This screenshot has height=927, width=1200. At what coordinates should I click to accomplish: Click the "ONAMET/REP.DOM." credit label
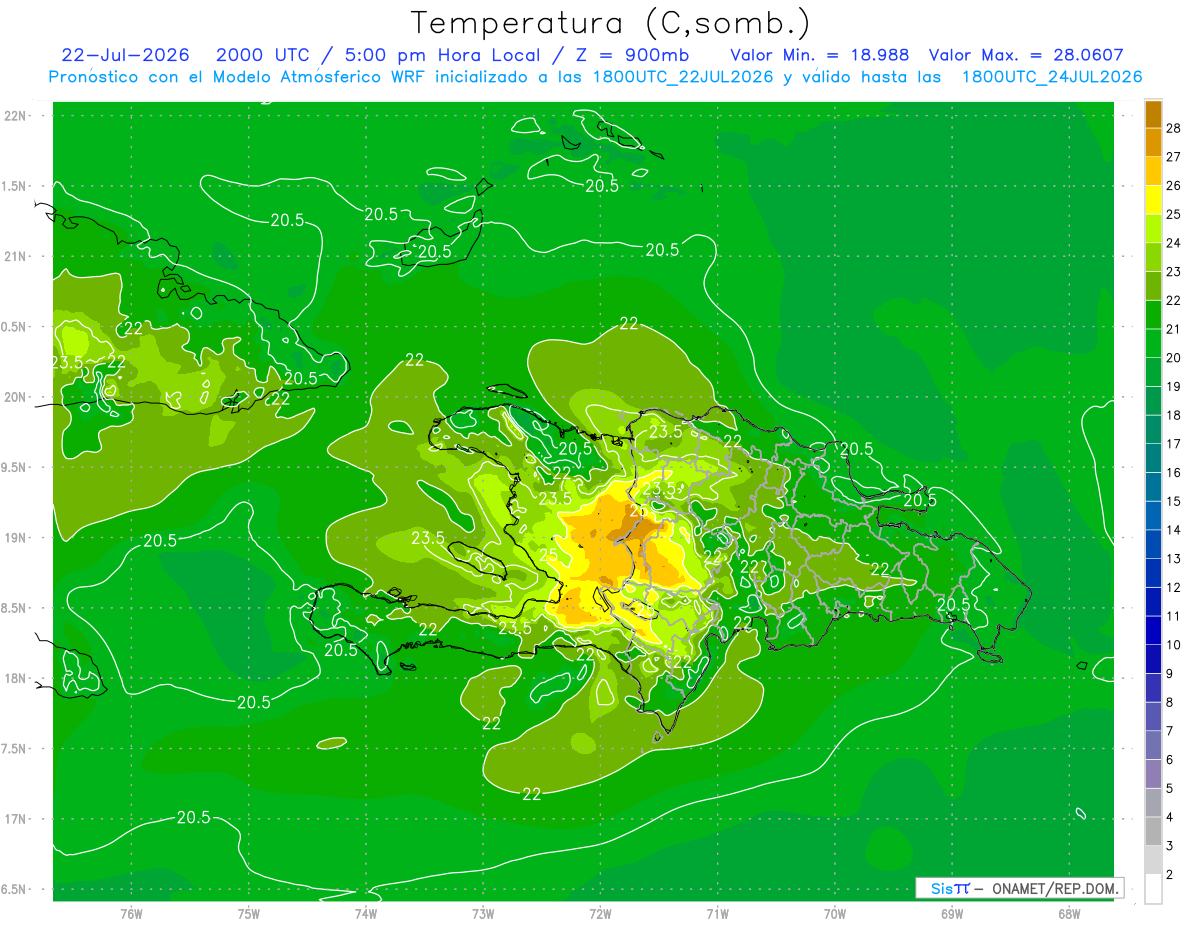click(1053, 888)
